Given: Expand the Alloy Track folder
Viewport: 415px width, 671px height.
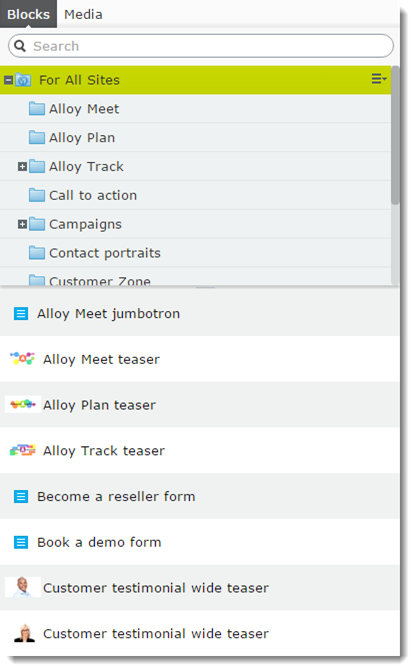Looking at the screenshot, I should 22,166.
